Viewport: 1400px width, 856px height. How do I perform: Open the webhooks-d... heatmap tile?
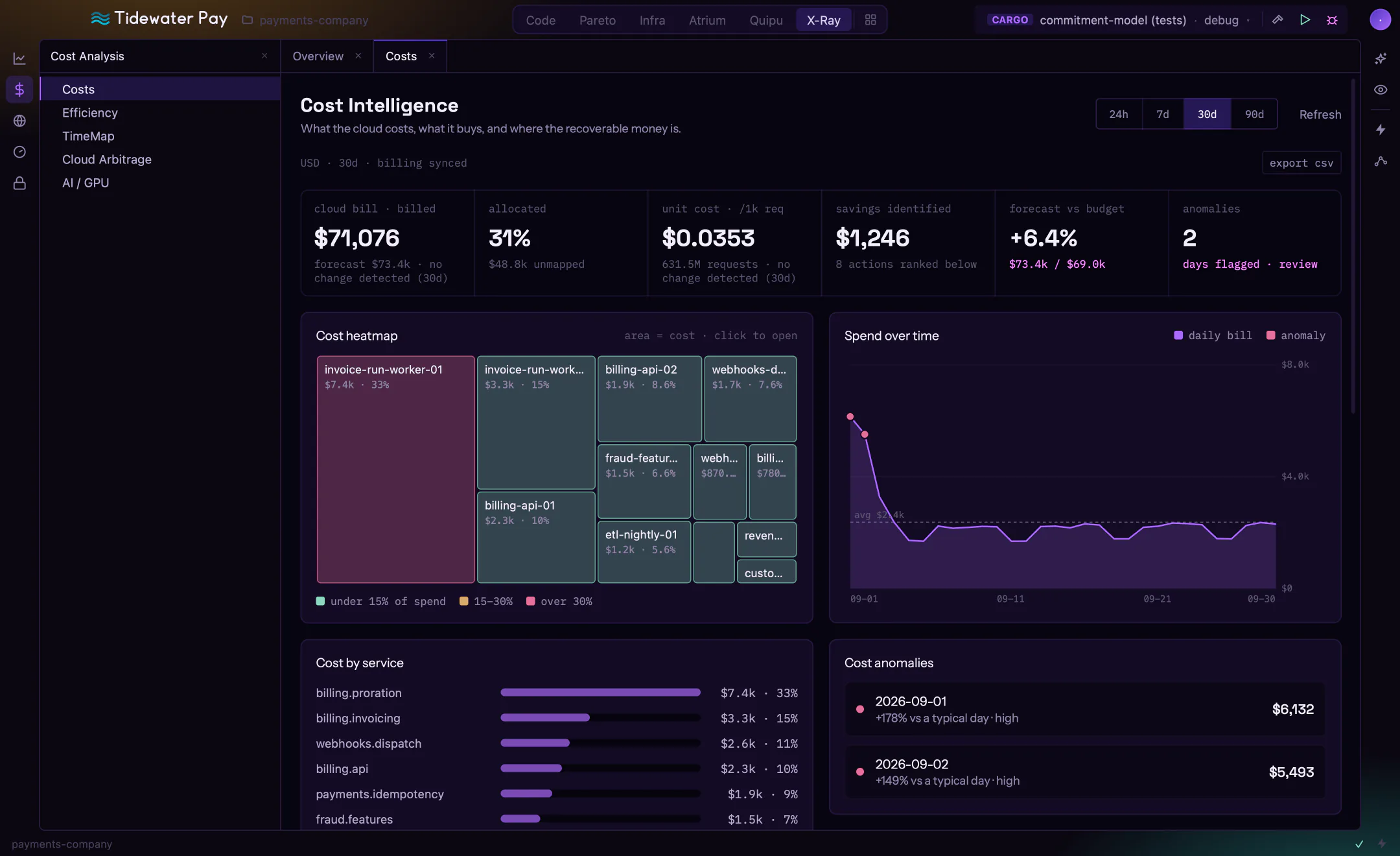(750, 399)
